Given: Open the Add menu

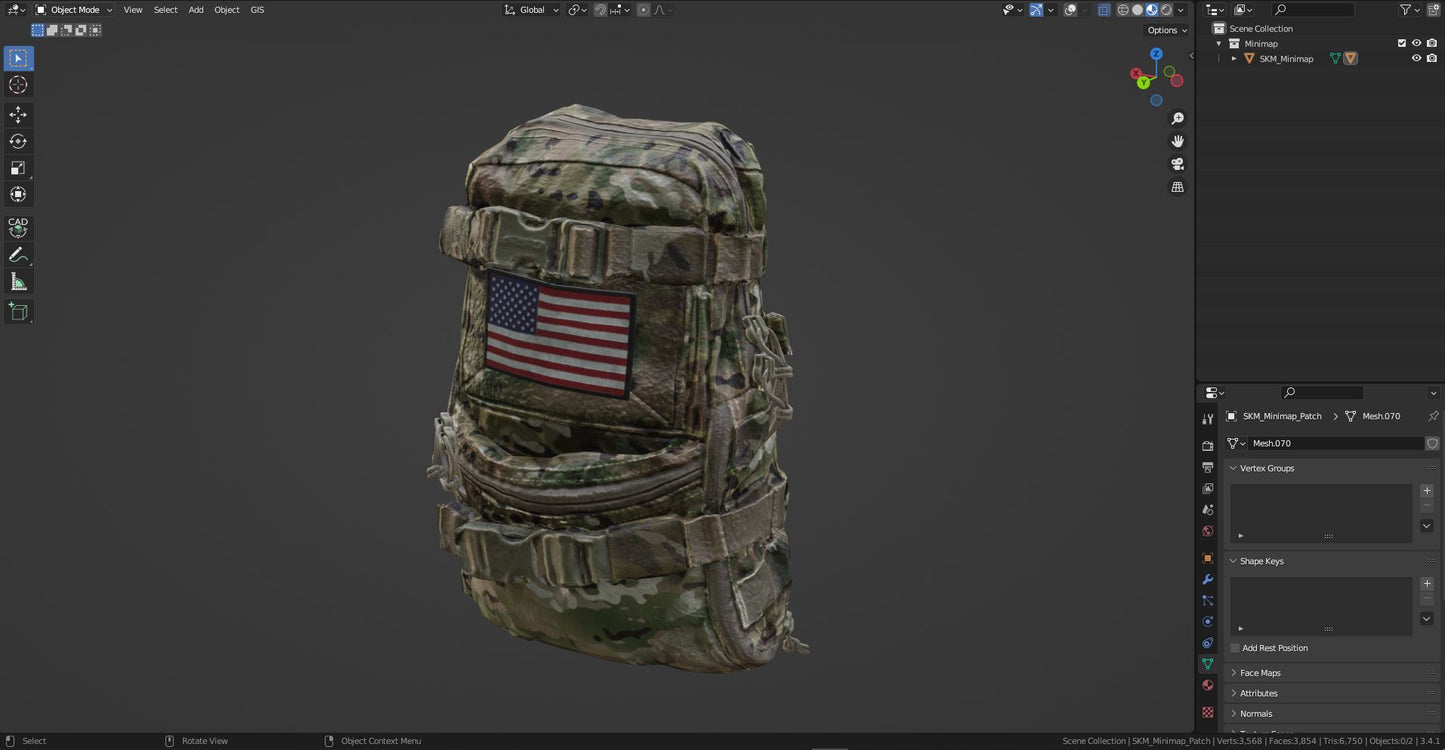Looking at the screenshot, I should click(x=196, y=10).
